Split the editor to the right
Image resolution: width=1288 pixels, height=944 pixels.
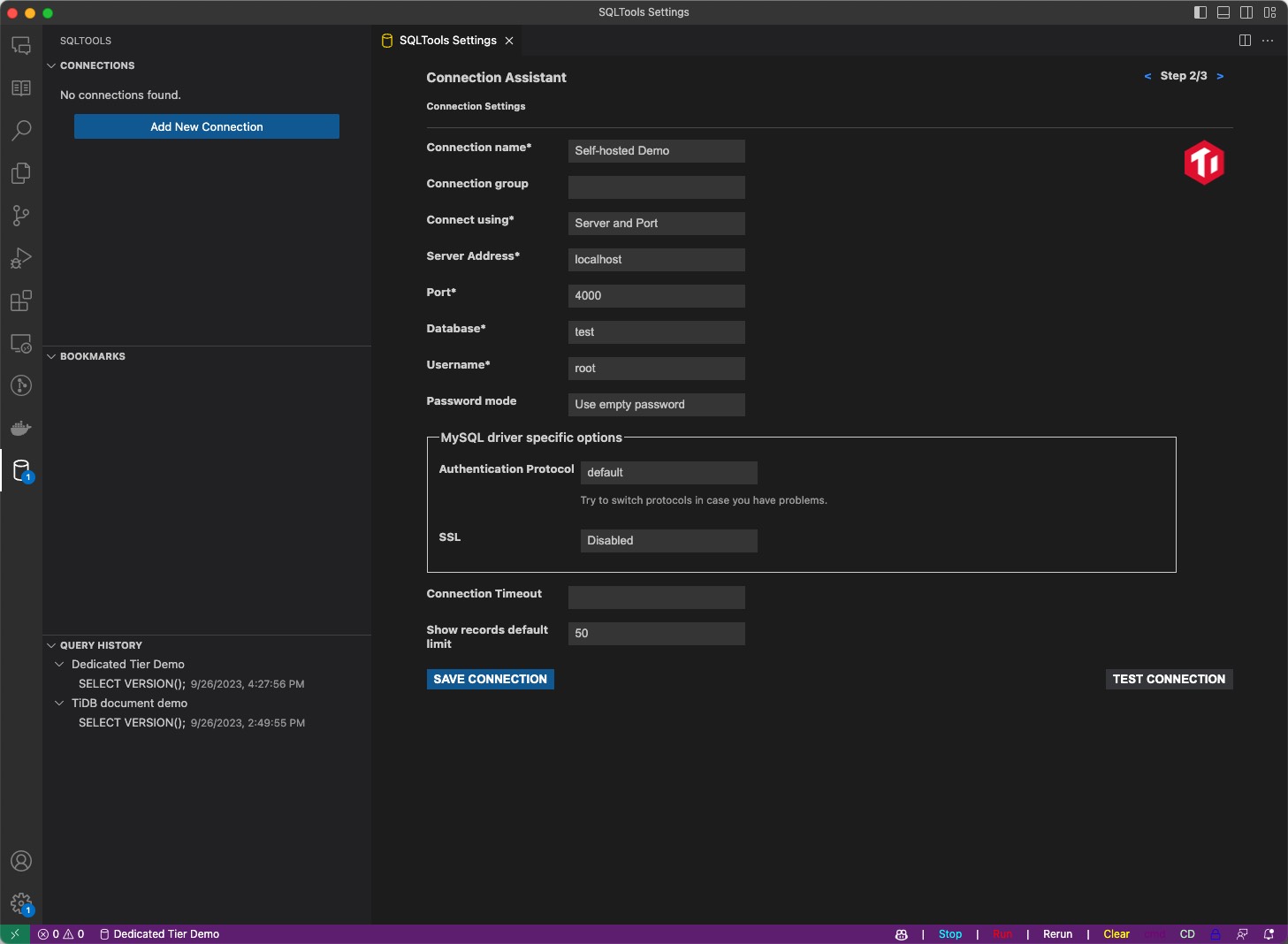point(1245,41)
